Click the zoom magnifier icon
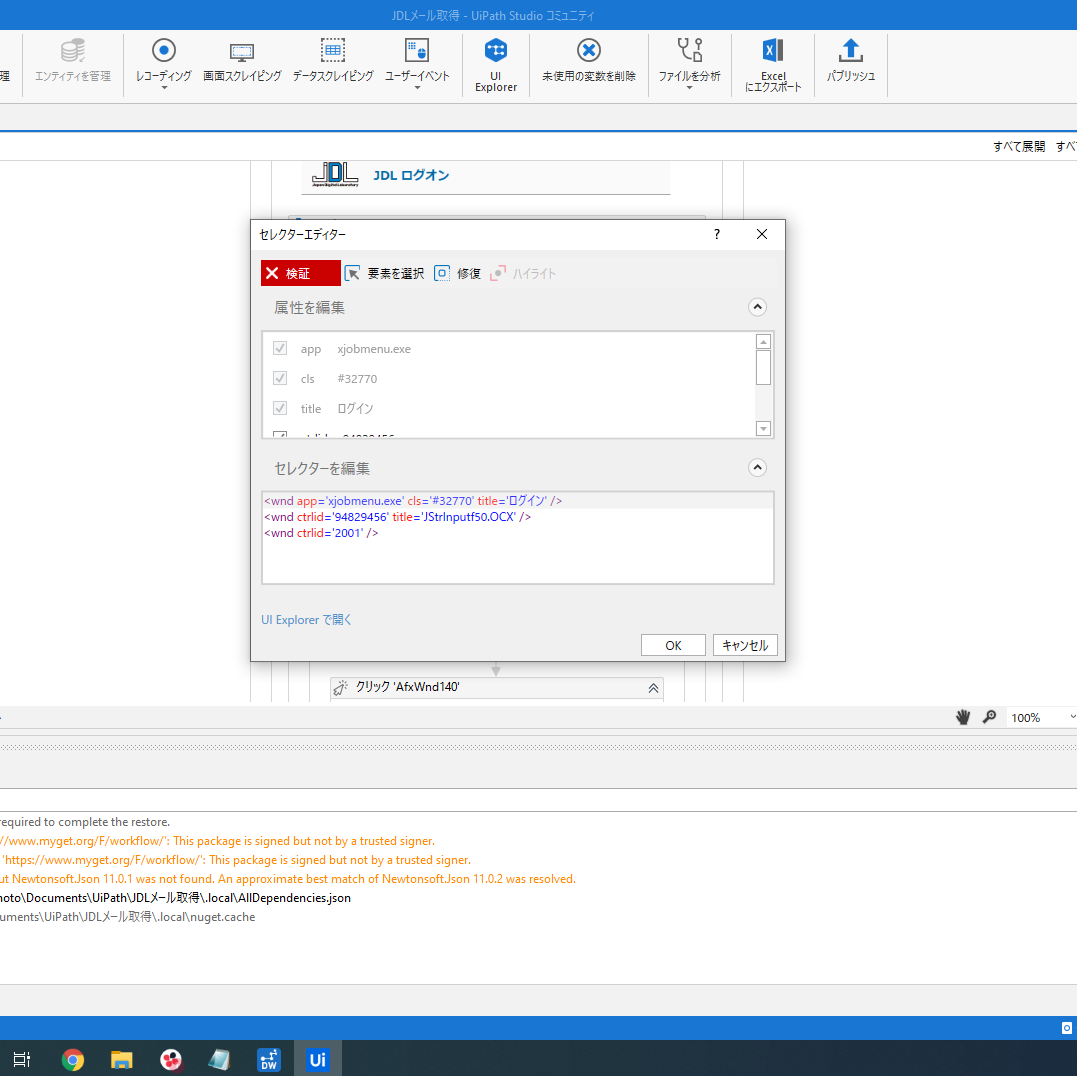 tap(989, 718)
